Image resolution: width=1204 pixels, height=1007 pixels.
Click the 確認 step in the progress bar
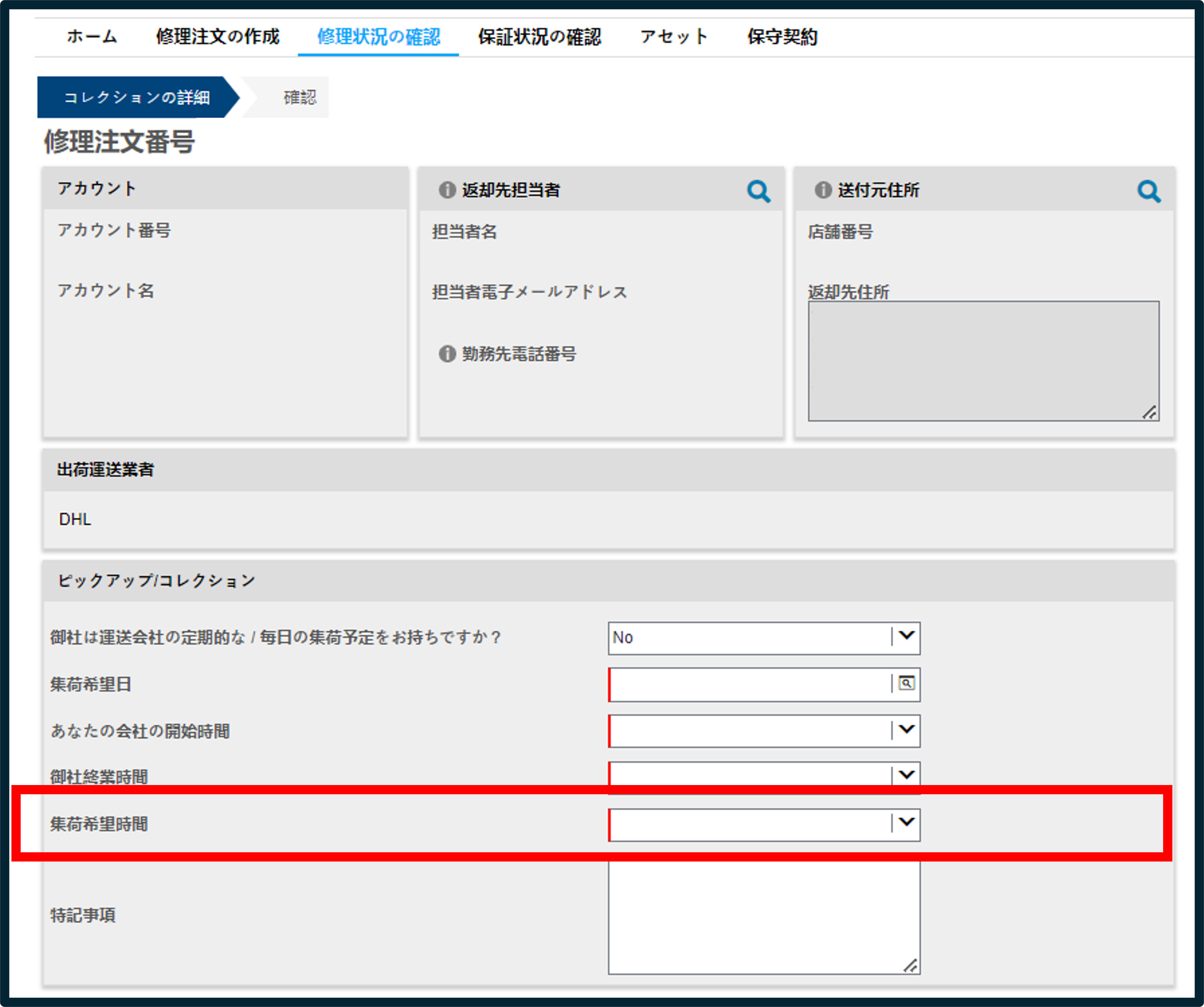299,97
